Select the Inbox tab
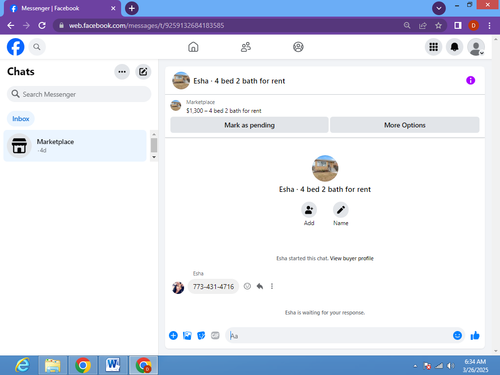This screenshot has height=375, width=500. (21, 119)
